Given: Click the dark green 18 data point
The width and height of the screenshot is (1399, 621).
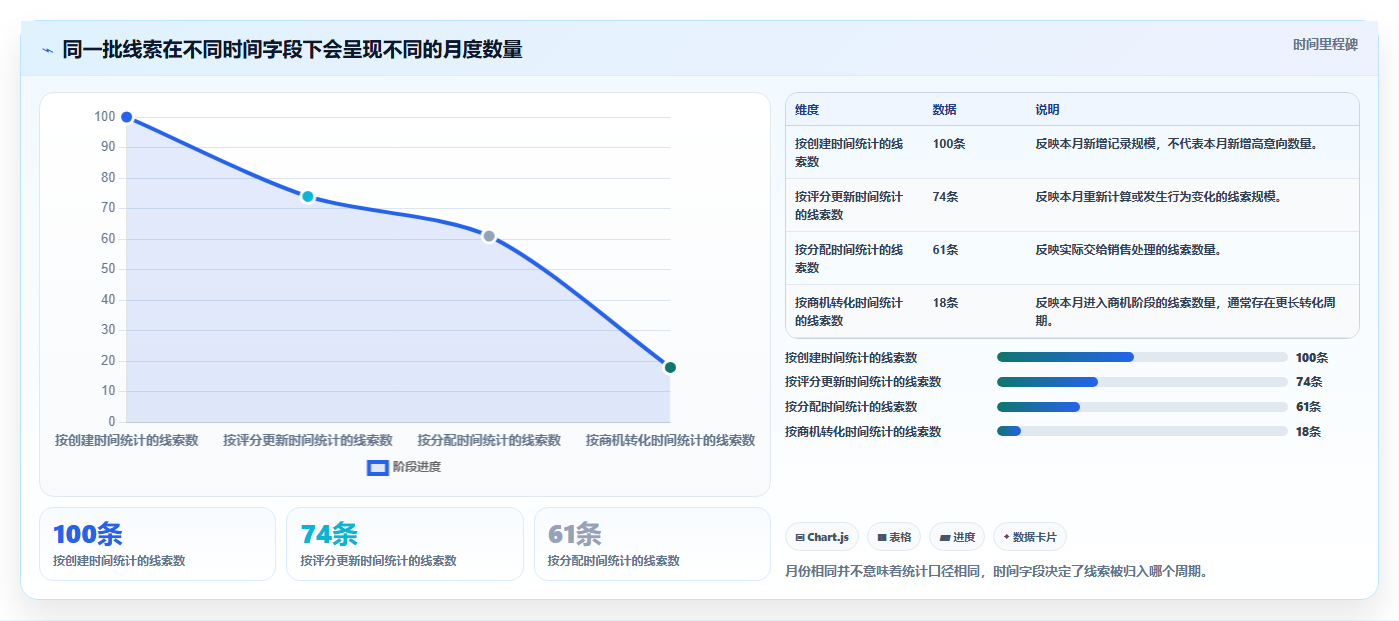Looking at the screenshot, I should pyautogui.click(x=670, y=367).
